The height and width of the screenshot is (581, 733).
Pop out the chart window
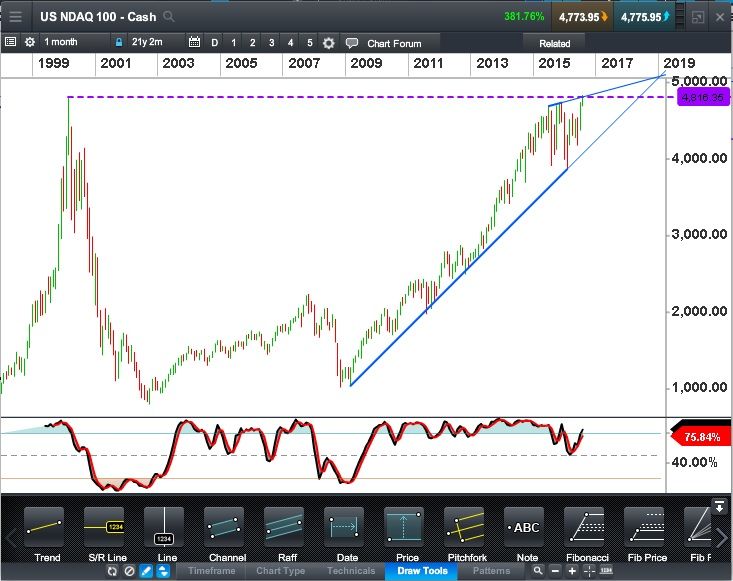click(697, 17)
